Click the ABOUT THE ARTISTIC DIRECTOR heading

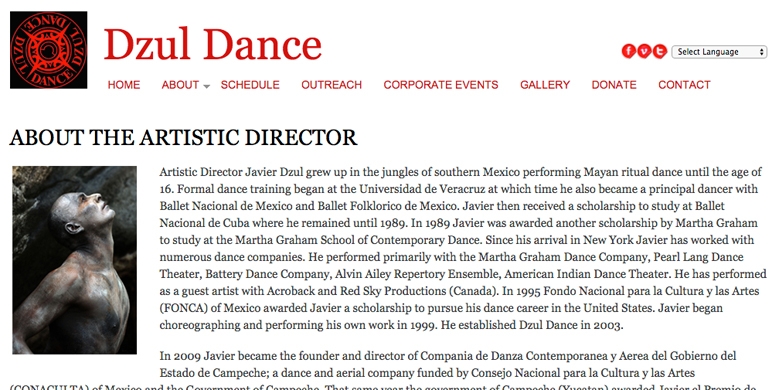tap(183, 137)
